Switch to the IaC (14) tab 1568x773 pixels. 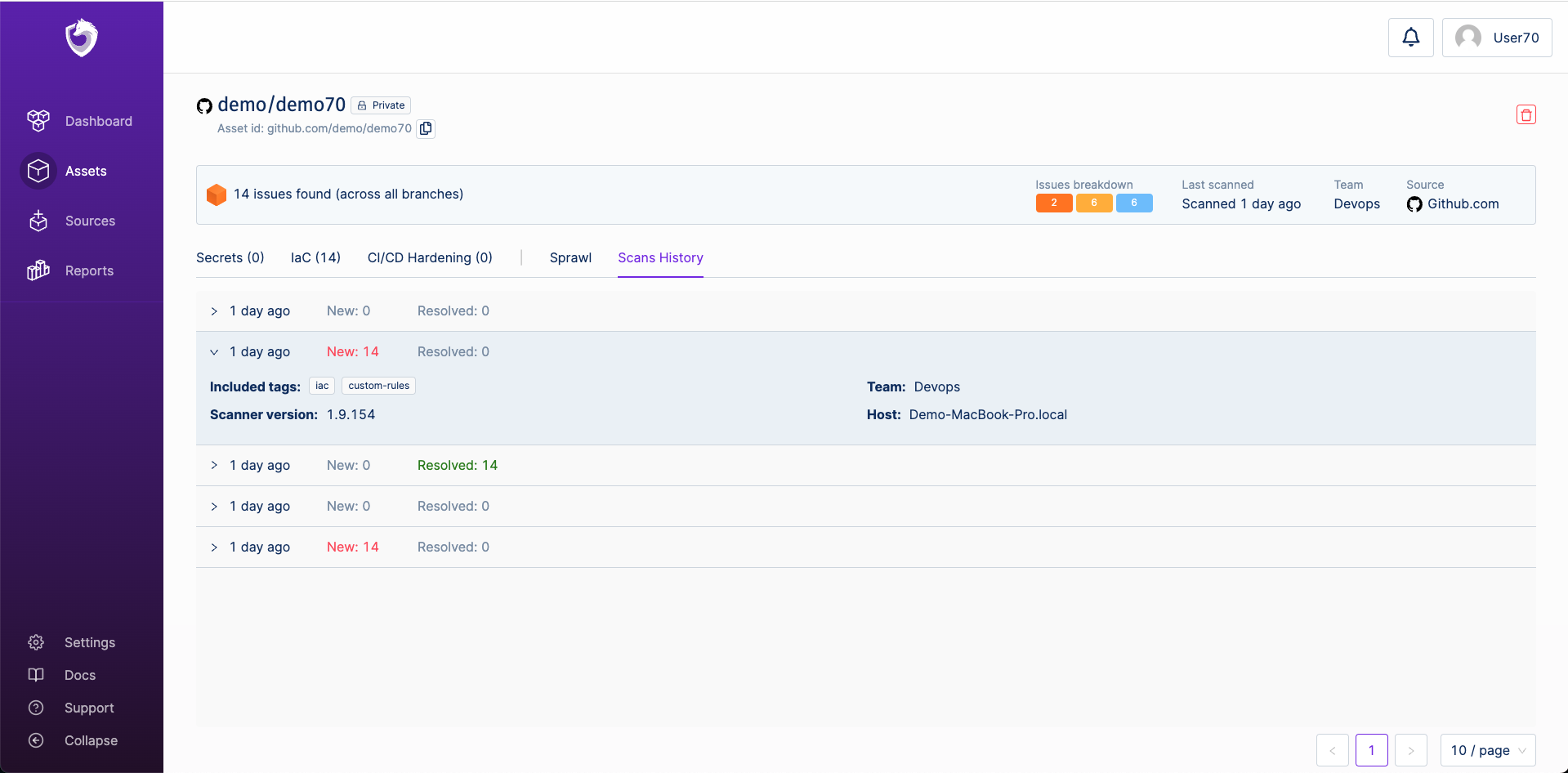coord(315,257)
